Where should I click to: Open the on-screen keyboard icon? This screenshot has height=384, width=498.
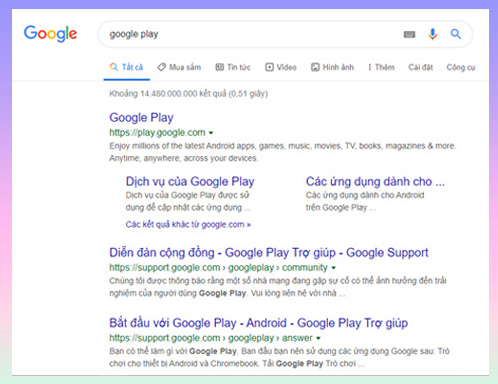[x=409, y=34]
